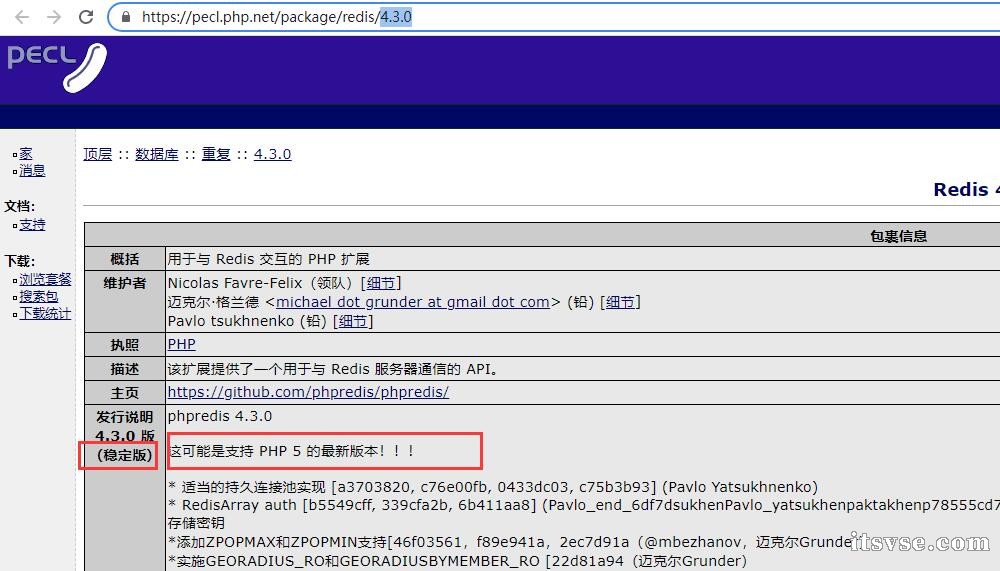The height and width of the screenshot is (571, 1000).
Task: Click the Redis page title heading
Action: pyautogui.click(x=966, y=189)
